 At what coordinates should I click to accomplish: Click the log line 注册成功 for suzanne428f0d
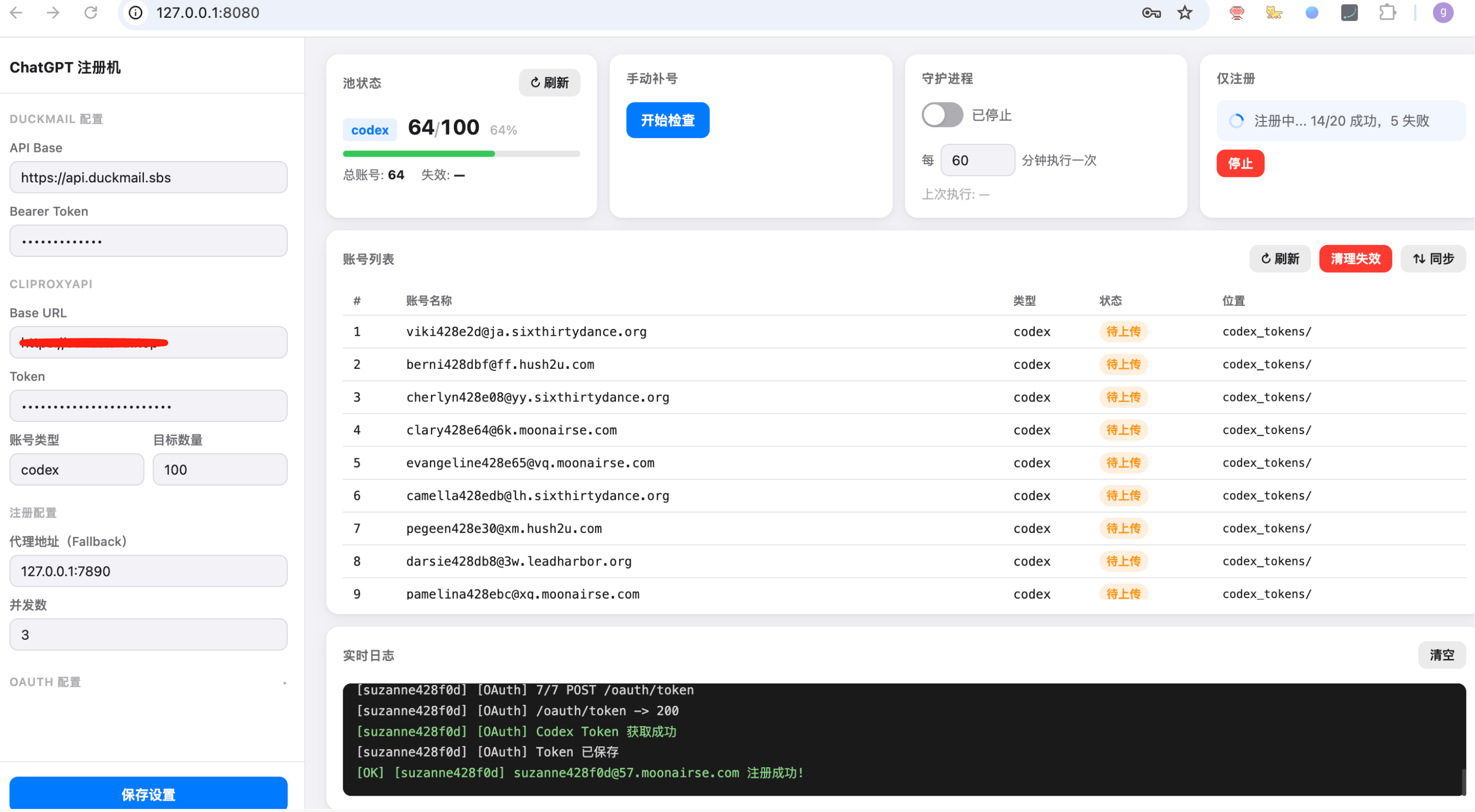point(579,773)
